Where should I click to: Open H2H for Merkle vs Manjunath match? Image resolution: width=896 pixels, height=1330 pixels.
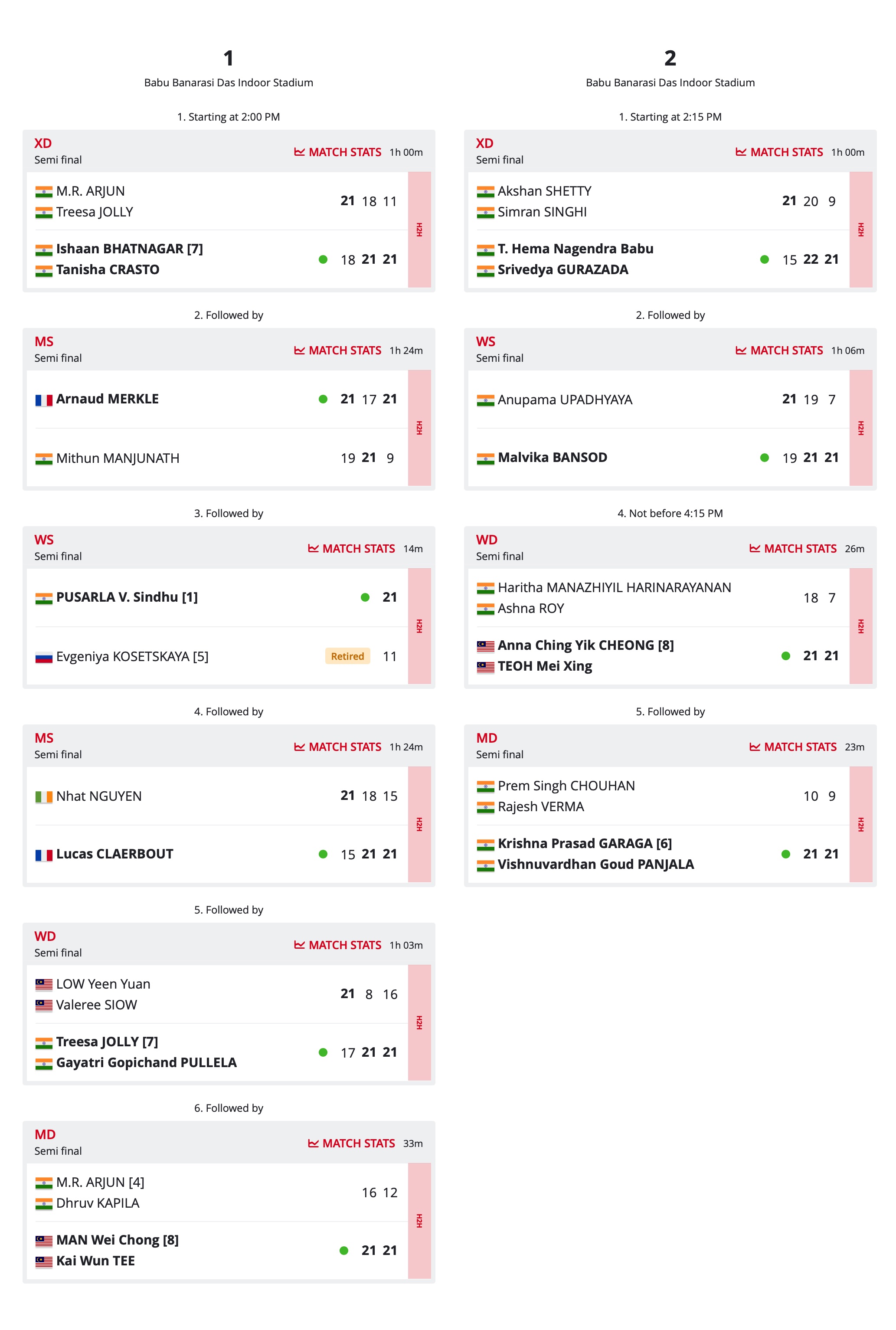[419, 428]
